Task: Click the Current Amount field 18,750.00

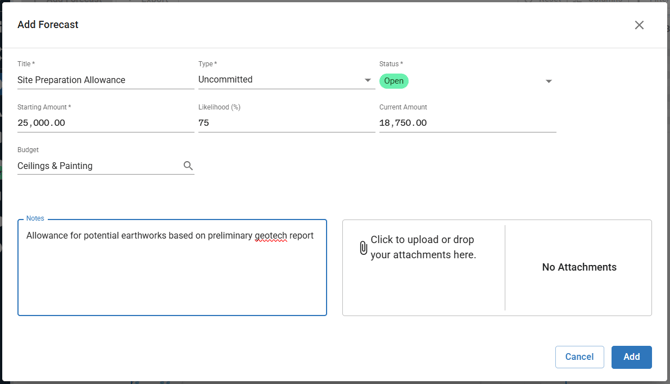Action: [467, 123]
